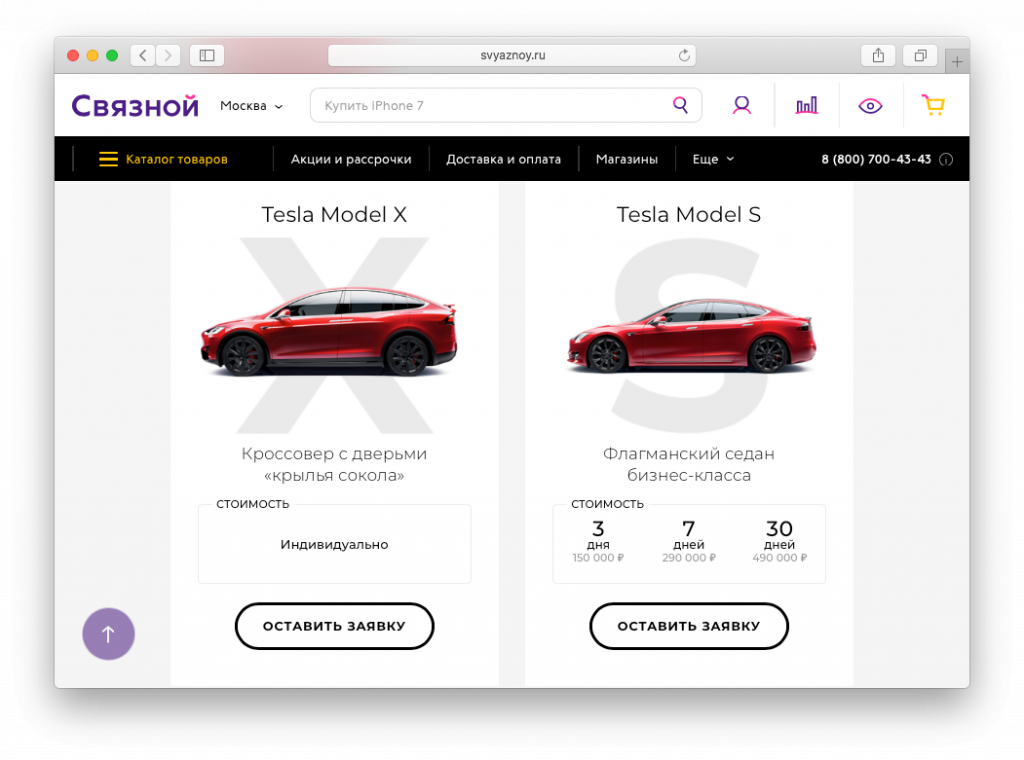1024x760 pixels.
Task: Go back with Safari's back arrow
Action: [x=143, y=55]
